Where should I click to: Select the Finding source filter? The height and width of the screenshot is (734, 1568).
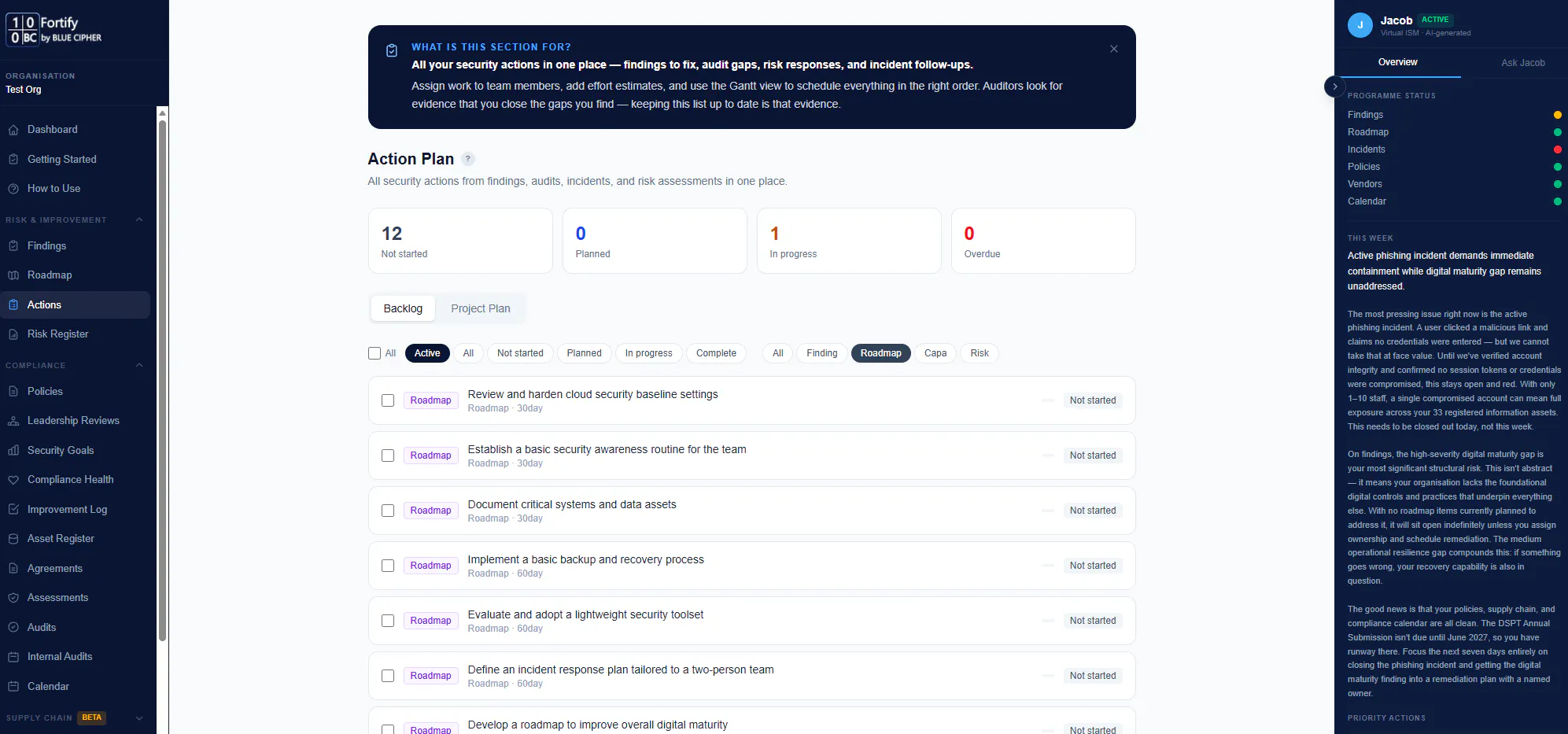click(x=822, y=353)
